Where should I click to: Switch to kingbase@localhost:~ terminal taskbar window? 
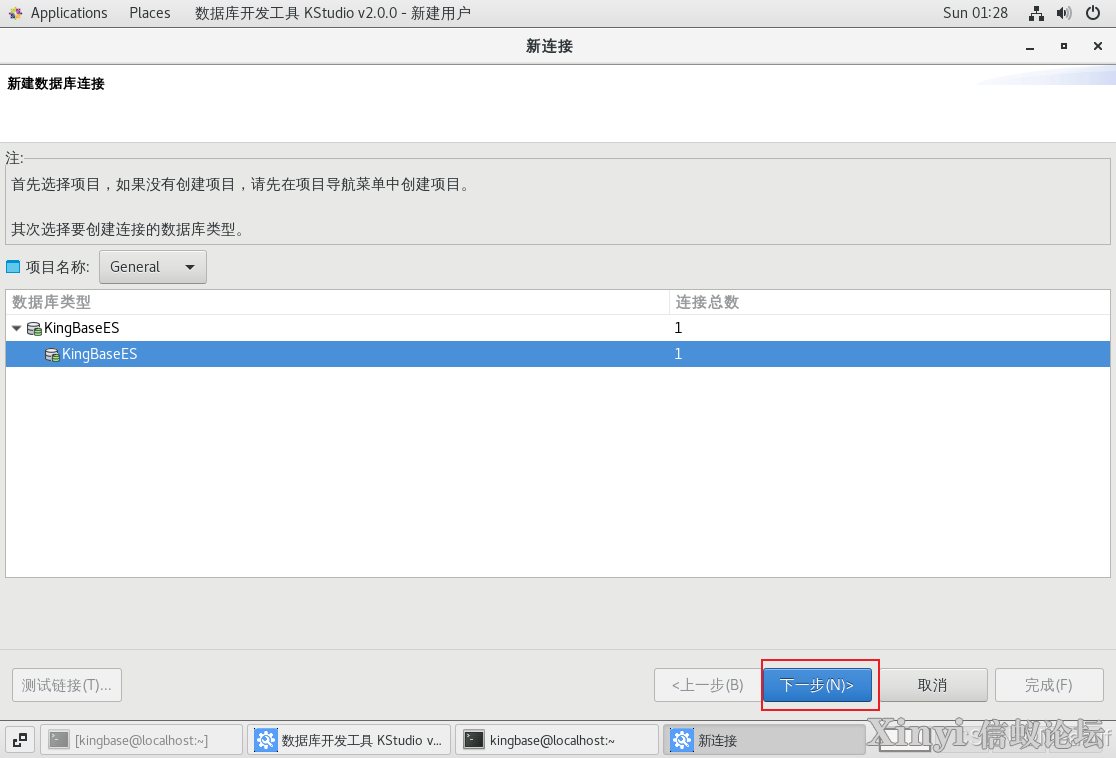point(557,740)
